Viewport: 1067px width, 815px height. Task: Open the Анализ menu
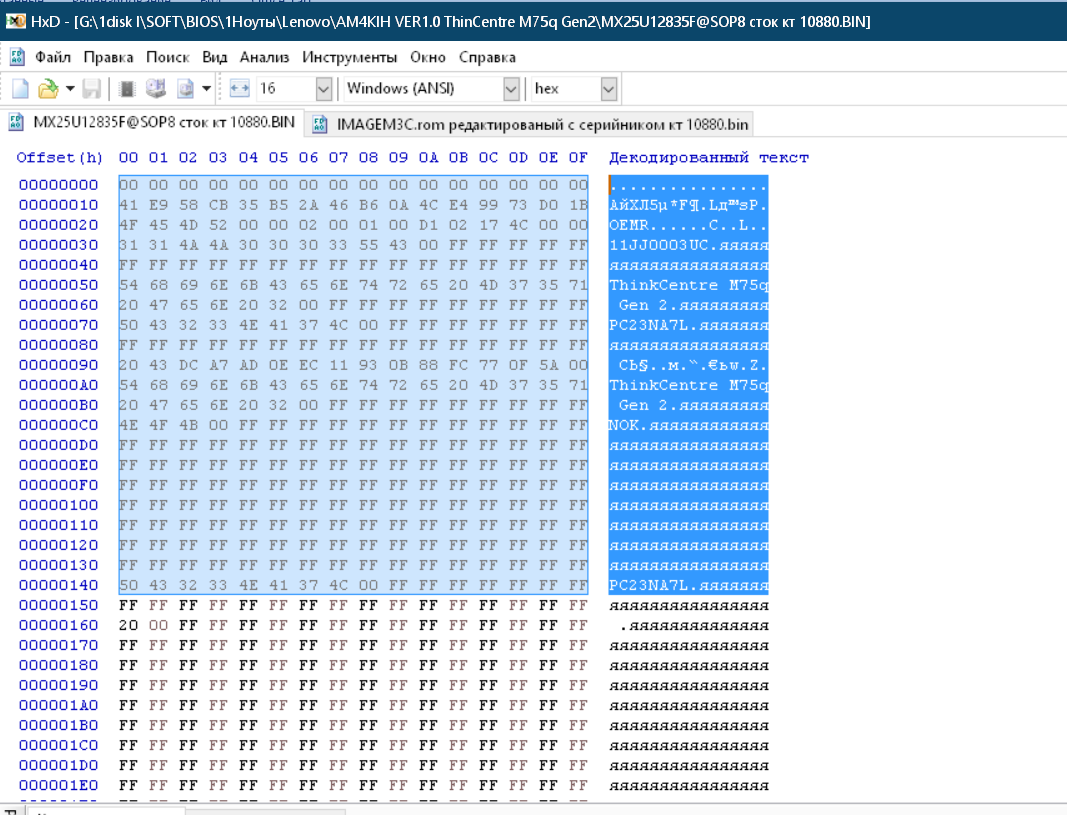click(264, 57)
